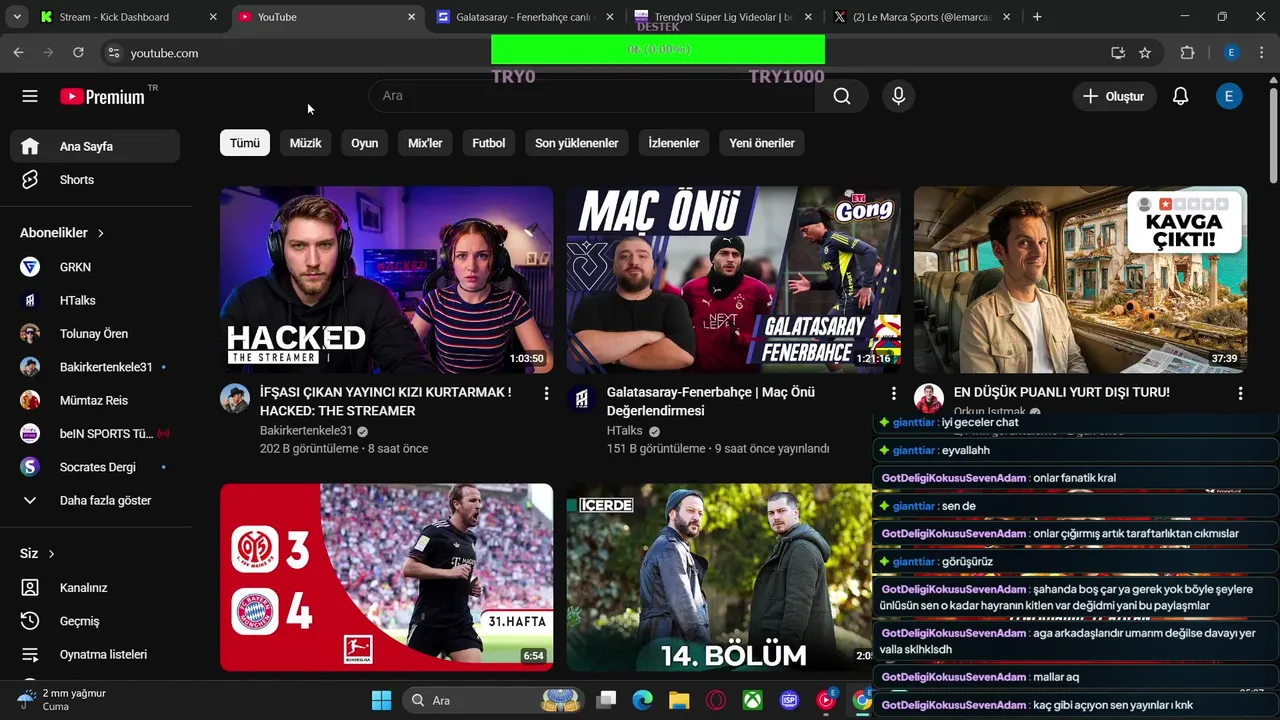Open Bakirkertenkele31 in subscriptions list
This screenshot has width=1280, height=720.
pos(95,367)
